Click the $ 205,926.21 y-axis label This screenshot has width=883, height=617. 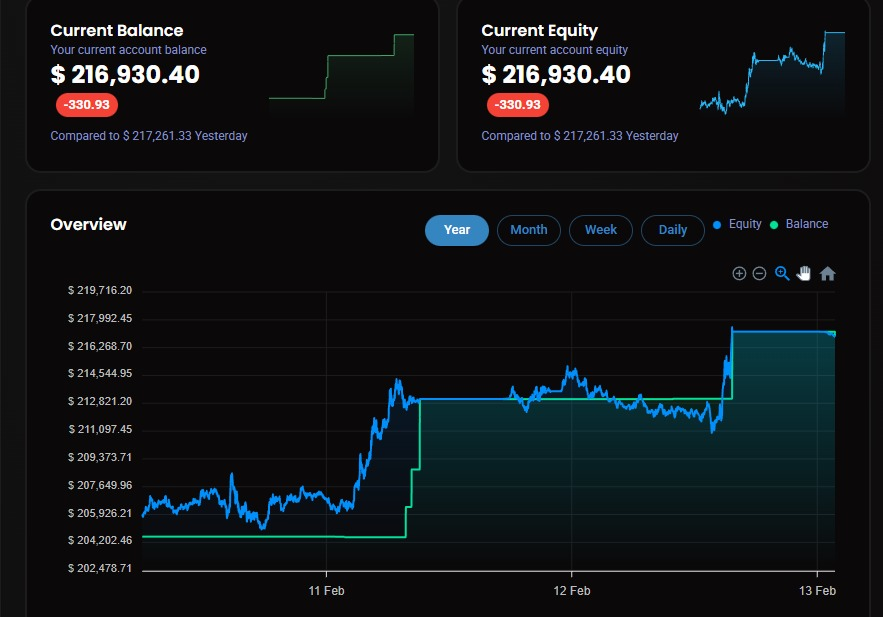point(100,513)
